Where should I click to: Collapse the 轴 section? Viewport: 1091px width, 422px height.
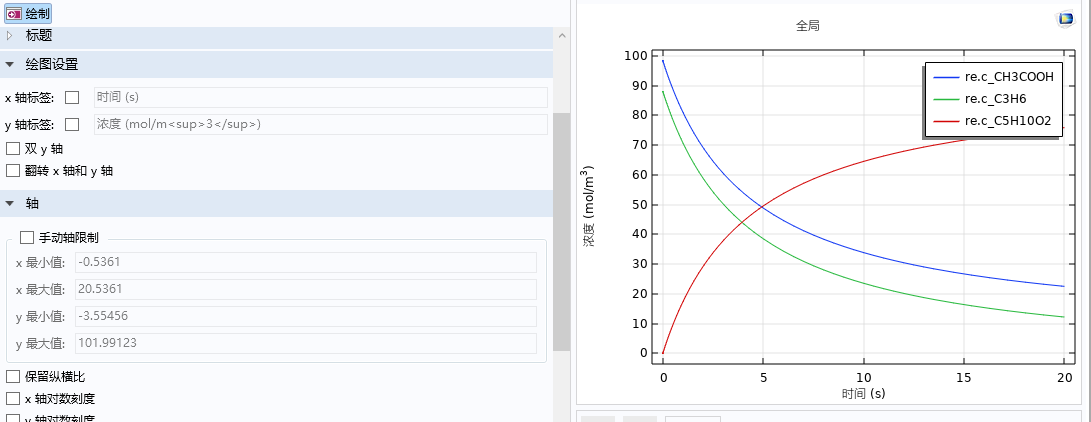pyautogui.click(x=10, y=203)
